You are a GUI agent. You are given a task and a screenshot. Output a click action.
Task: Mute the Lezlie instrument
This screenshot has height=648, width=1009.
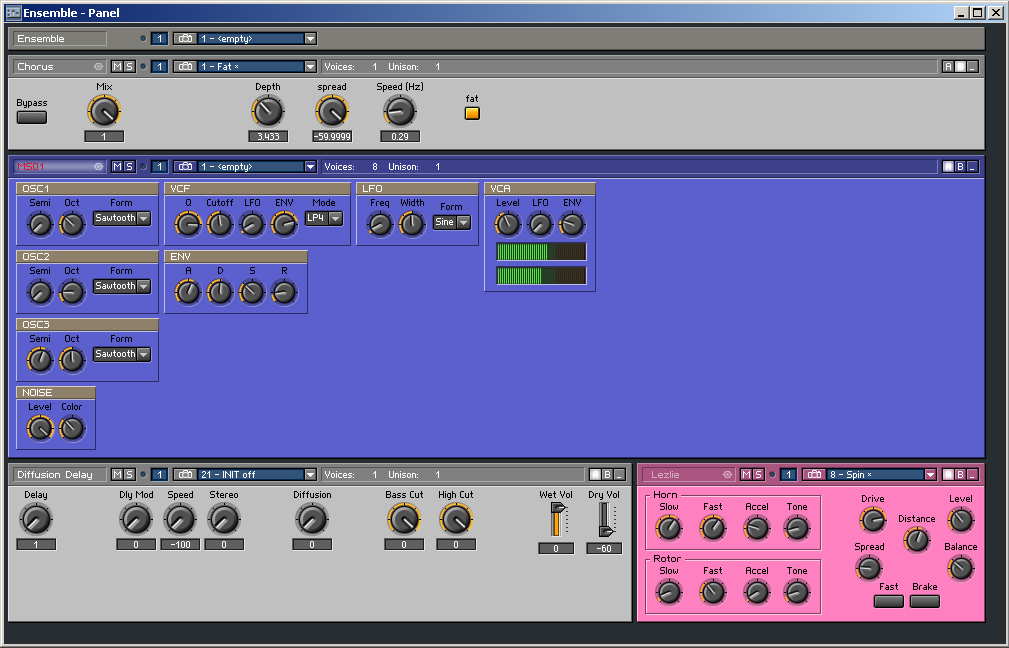tap(746, 474)
